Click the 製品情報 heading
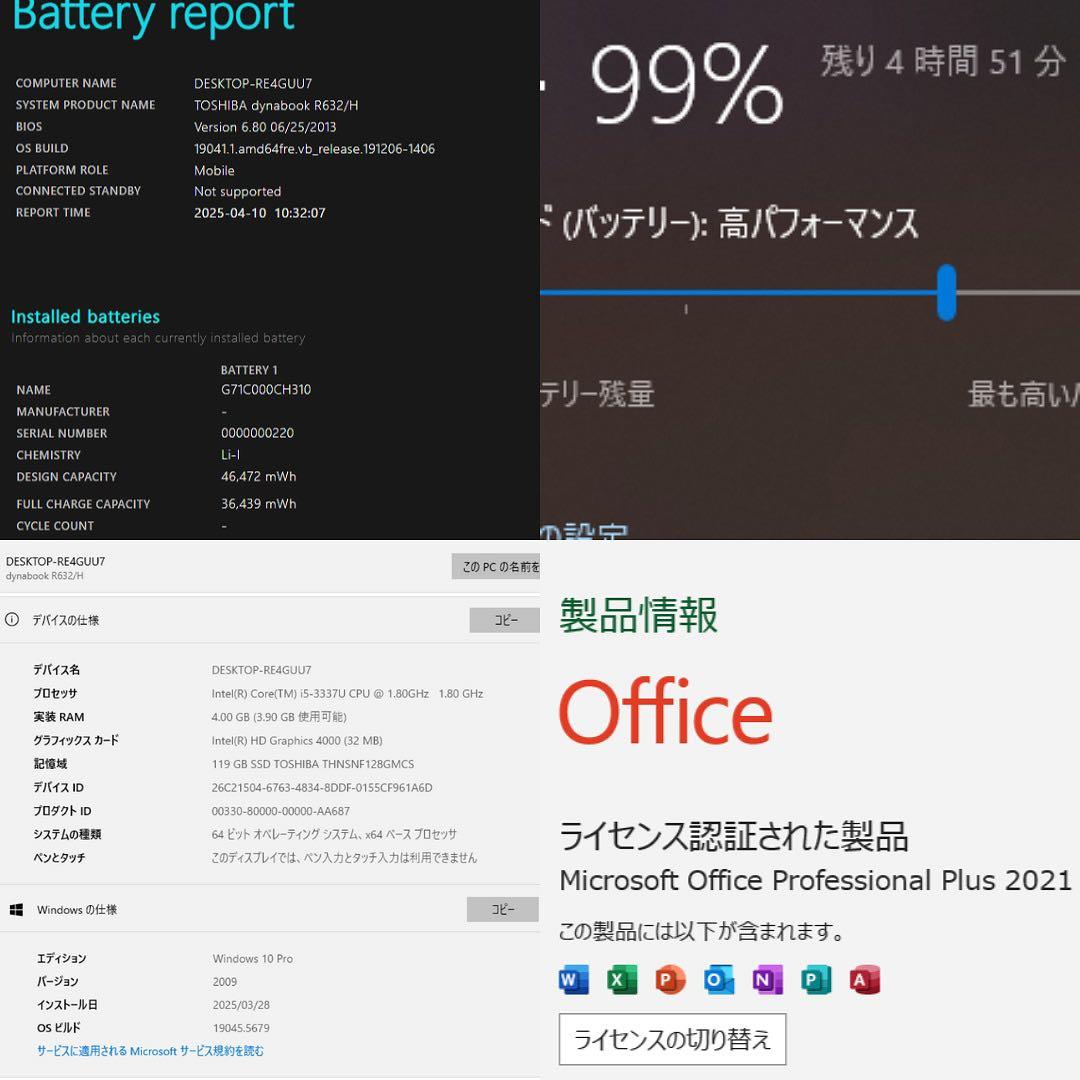Screen dimensions: 1080x1080 pyautogui.click(x=638, y=614)
